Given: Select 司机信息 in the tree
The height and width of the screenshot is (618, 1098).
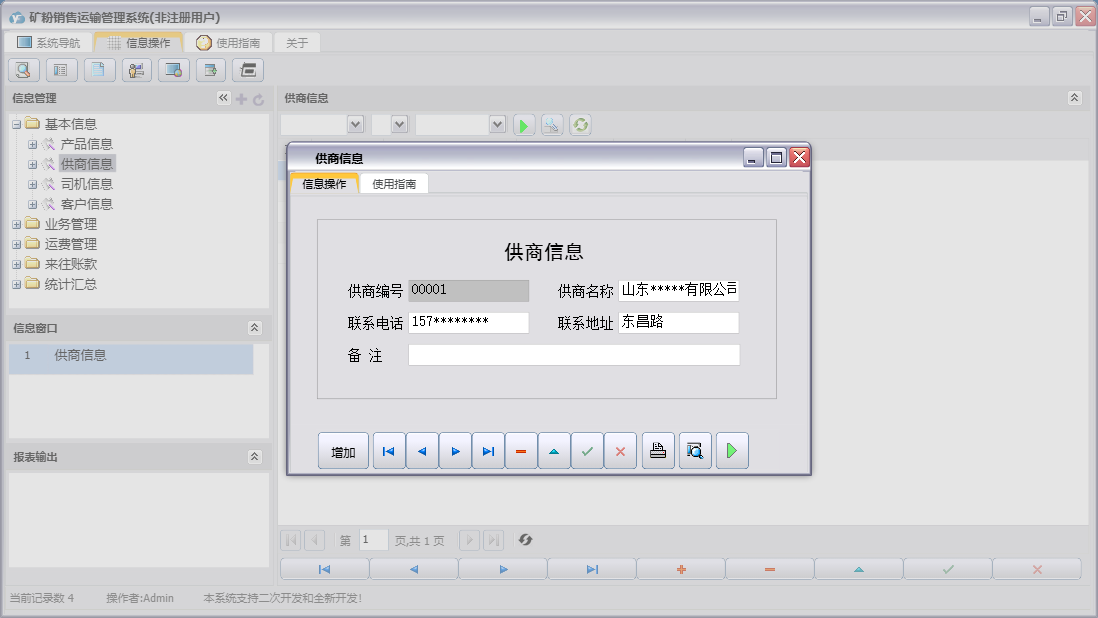Looking at the screenshot, I should 86,184.
